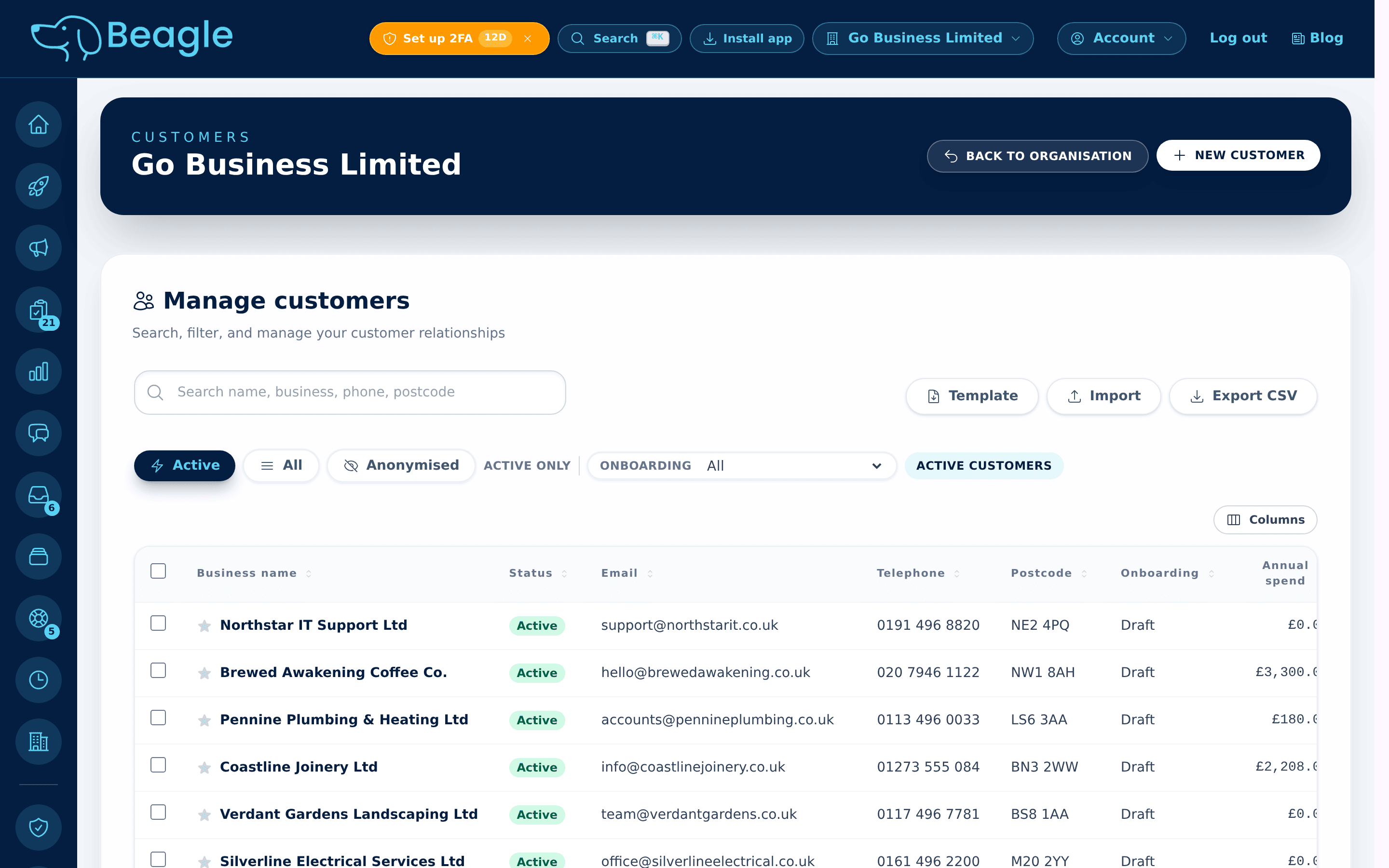Click the Beagle dog logo

[132, 38]
